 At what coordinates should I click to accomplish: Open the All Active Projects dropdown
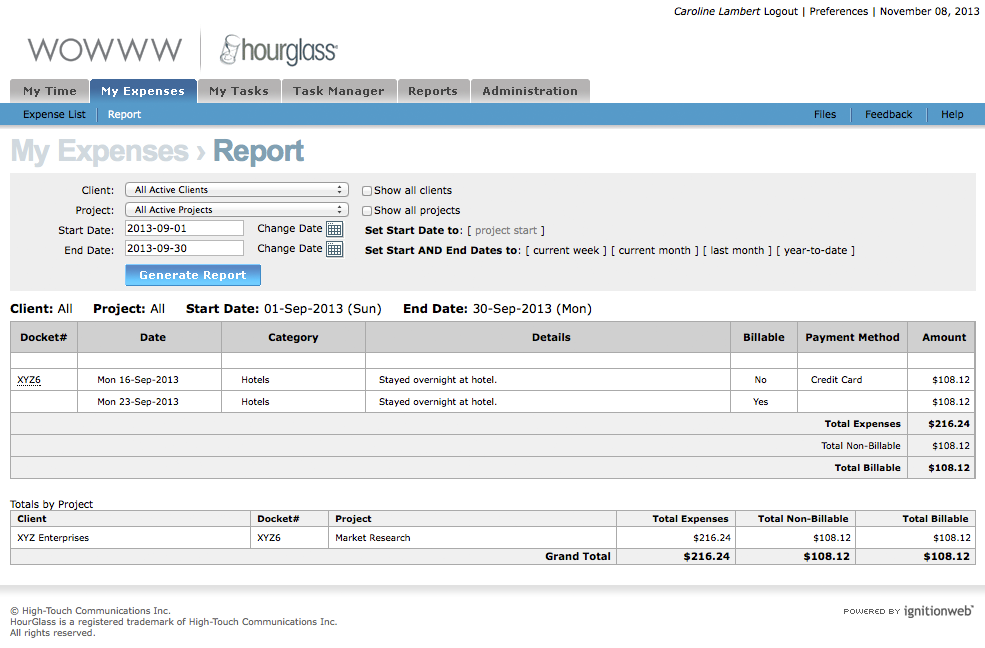[x=237, y=210]
